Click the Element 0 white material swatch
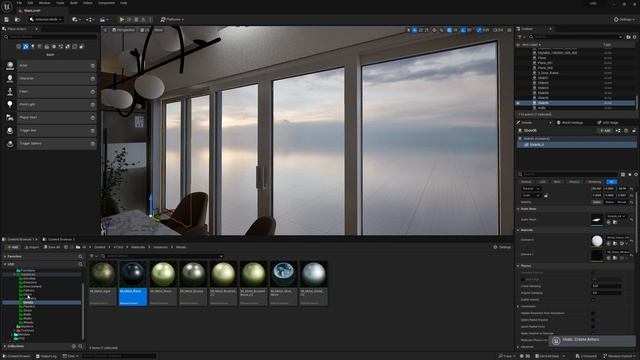640x360 pixels. (597, 241)
